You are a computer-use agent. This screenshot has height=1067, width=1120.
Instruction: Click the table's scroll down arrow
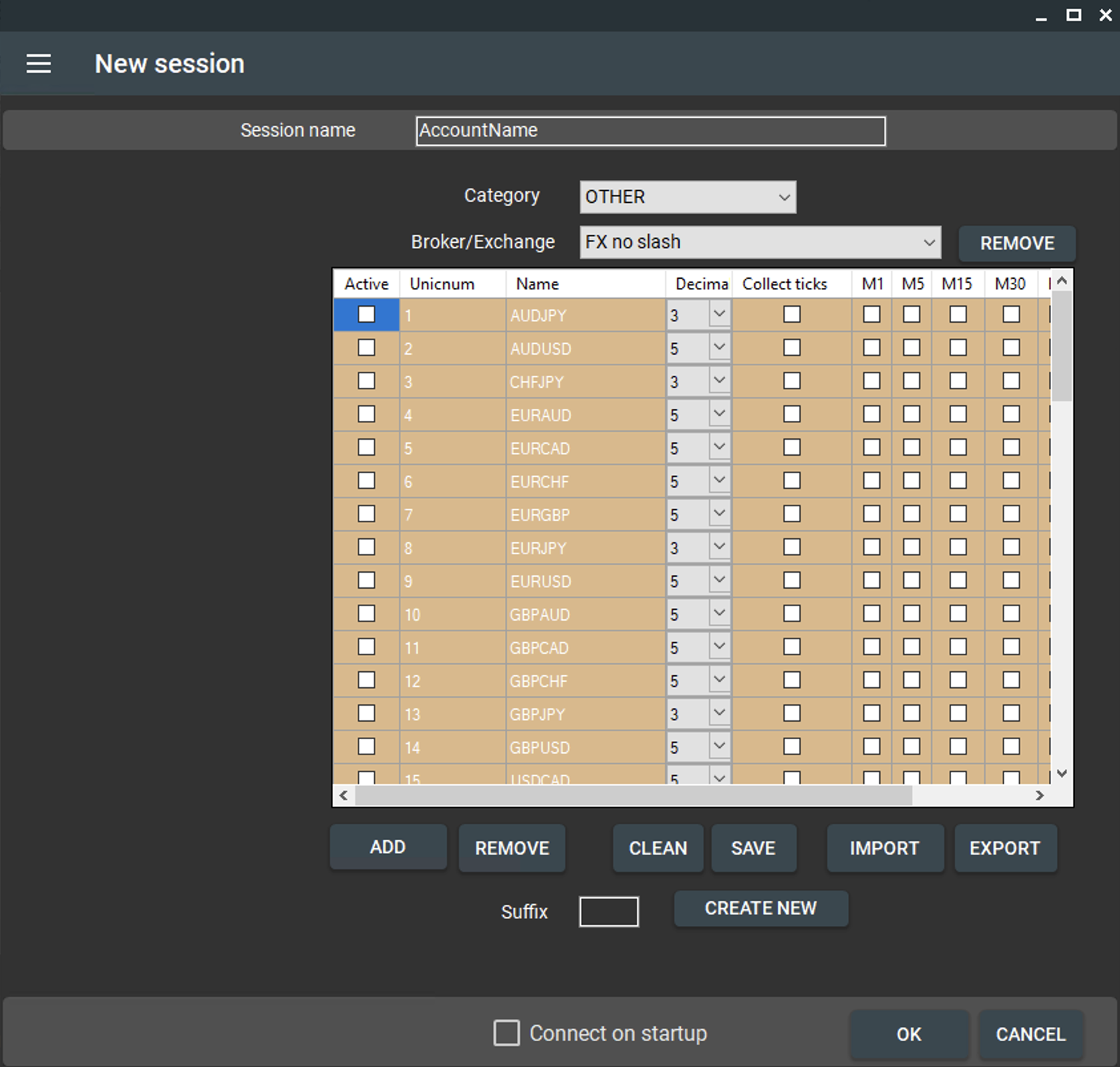[x=1062, y=773]
